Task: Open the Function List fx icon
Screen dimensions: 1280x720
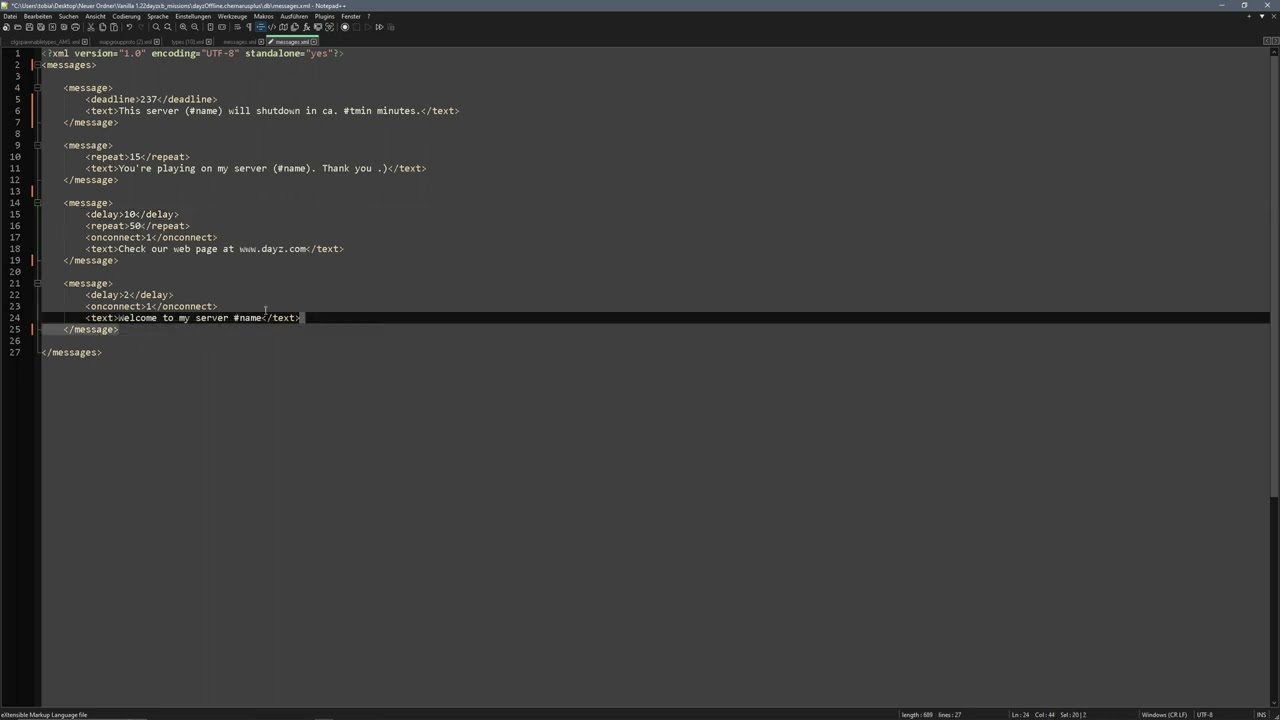Action: click(306, 27)
